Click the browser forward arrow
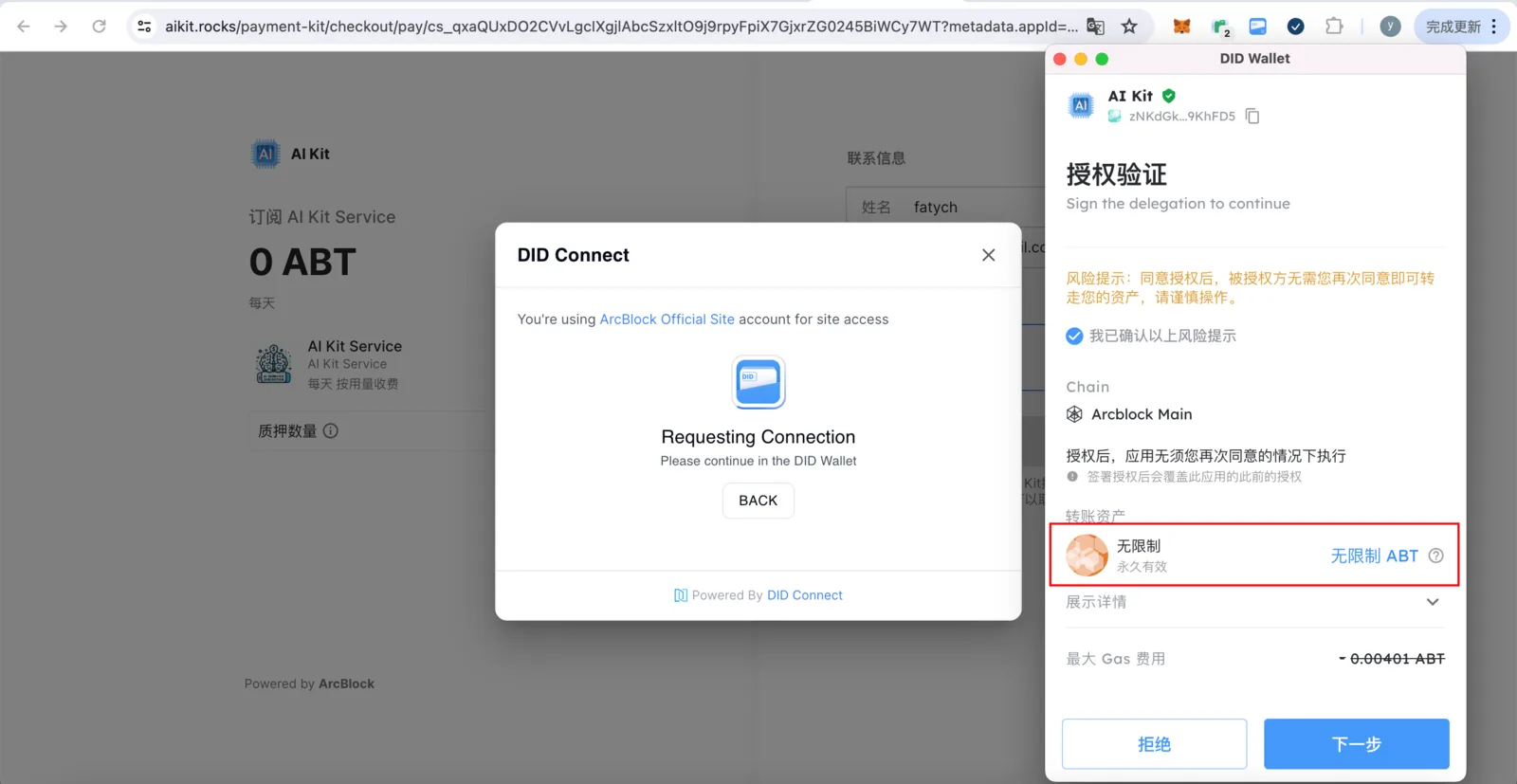The image size is (1517, 784). point(61,27)
